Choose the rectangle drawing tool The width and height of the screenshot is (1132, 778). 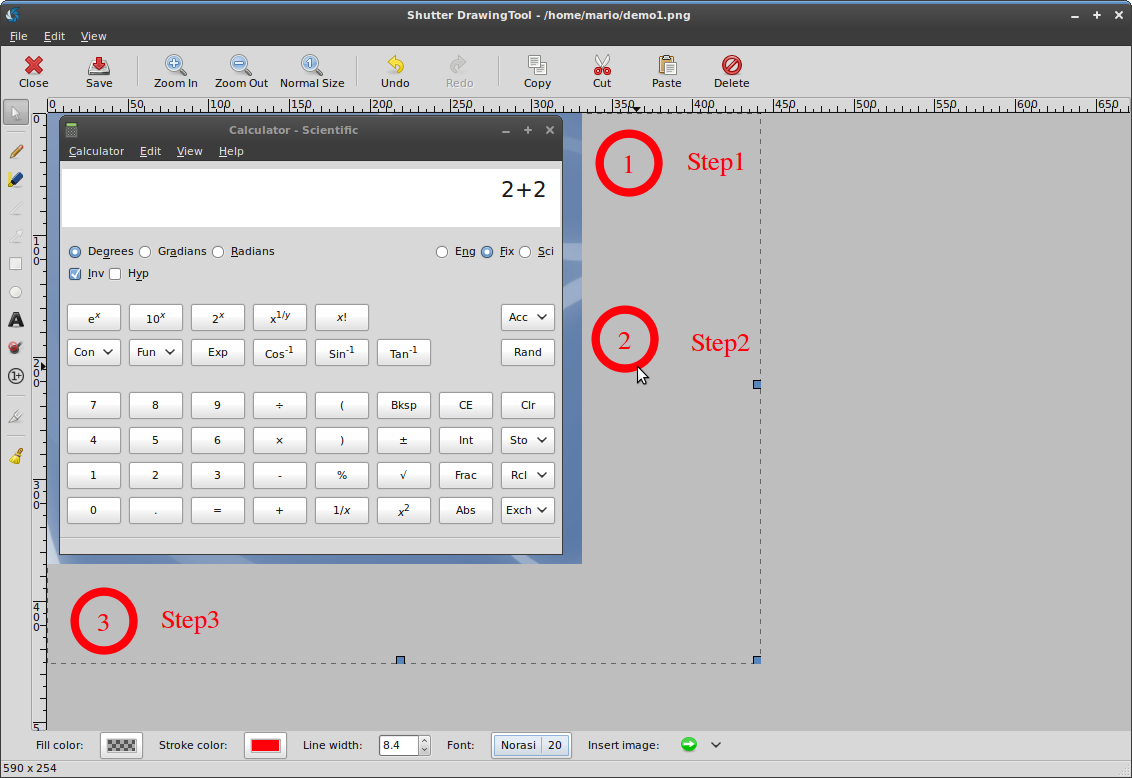[x=15, y=264]
